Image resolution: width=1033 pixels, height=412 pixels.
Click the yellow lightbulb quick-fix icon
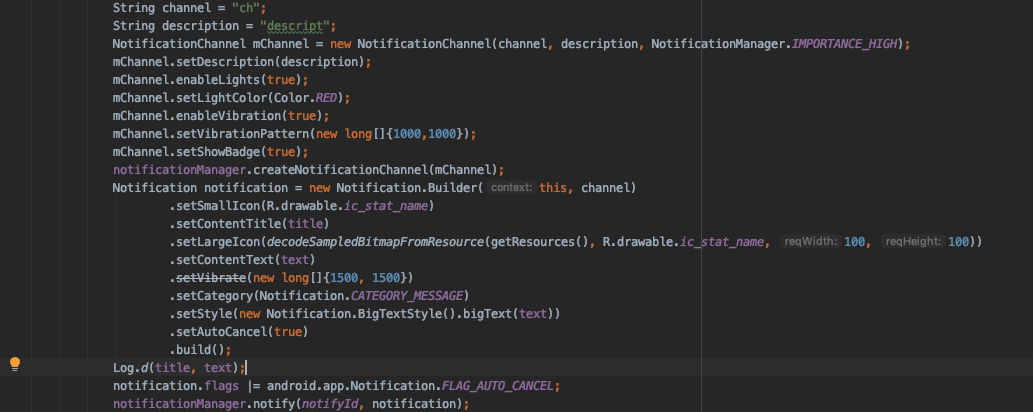click(x=15, y=364)
